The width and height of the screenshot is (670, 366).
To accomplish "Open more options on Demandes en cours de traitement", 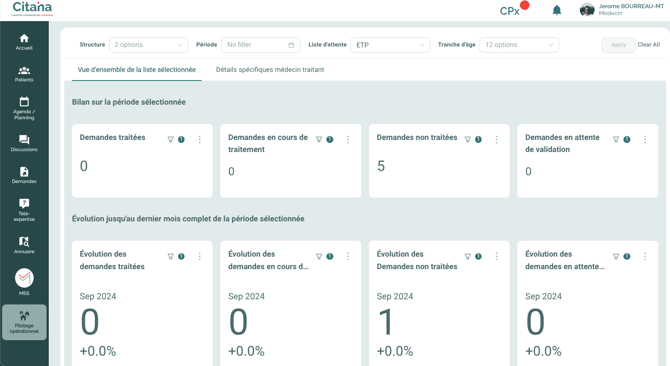I will (x=348, y=139).
